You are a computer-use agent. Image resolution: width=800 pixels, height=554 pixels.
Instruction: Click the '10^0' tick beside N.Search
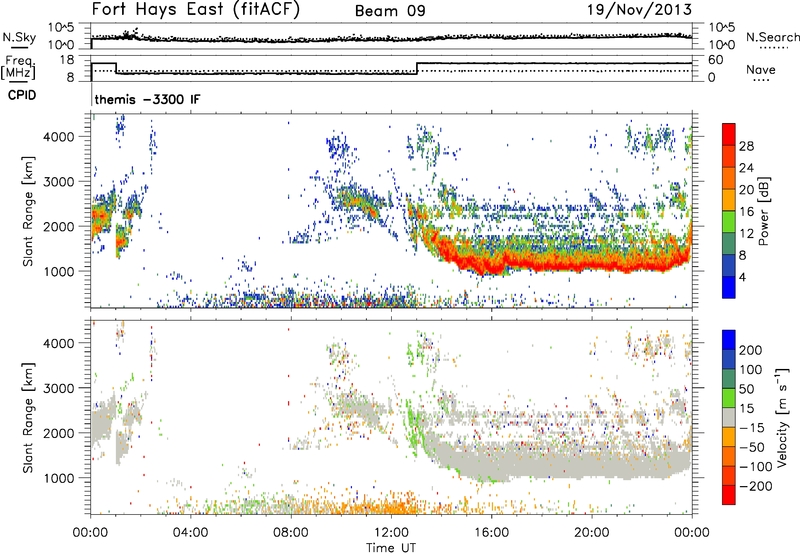722,45
